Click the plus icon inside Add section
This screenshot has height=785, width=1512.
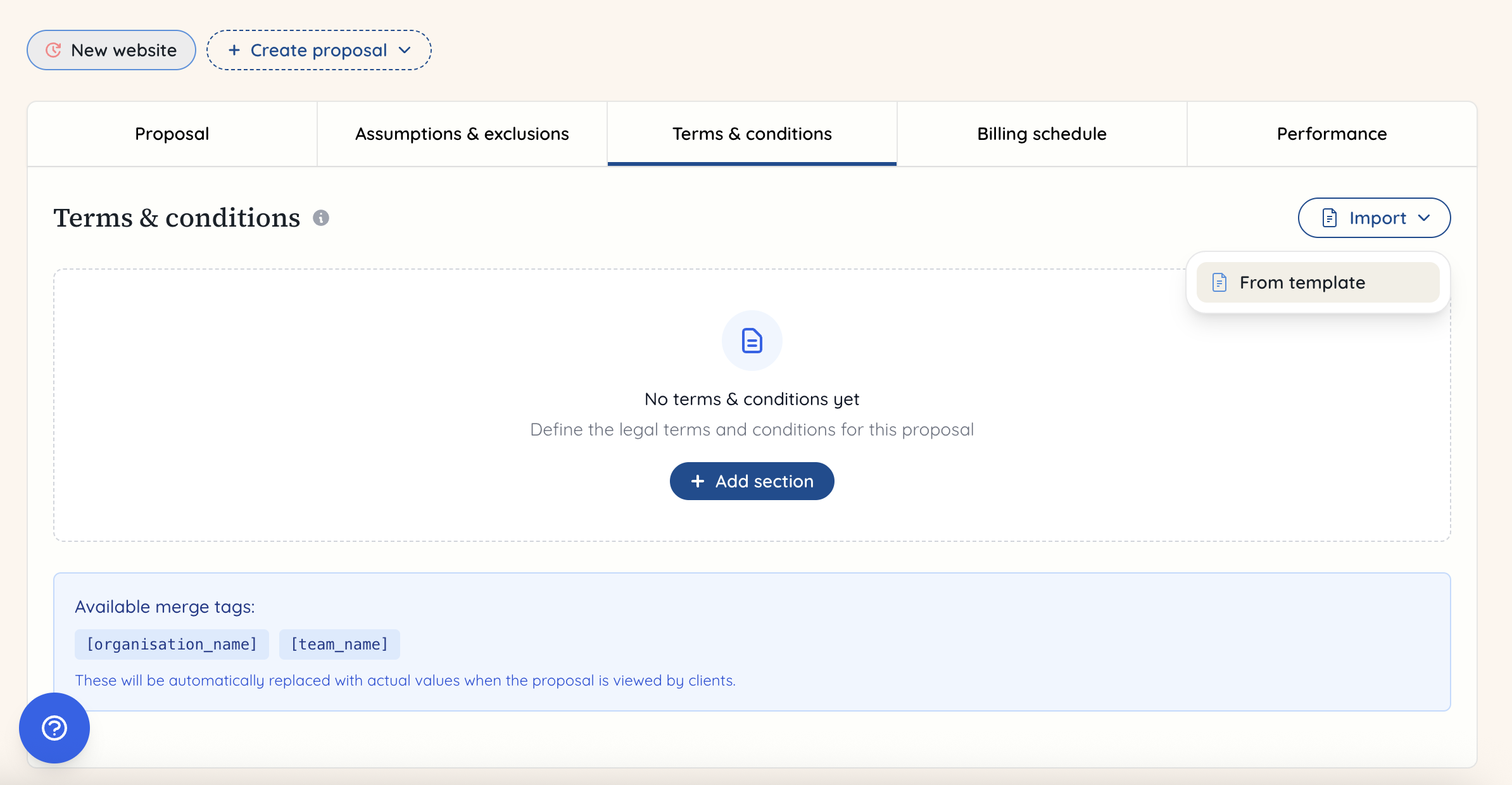(x=698, y=481)
